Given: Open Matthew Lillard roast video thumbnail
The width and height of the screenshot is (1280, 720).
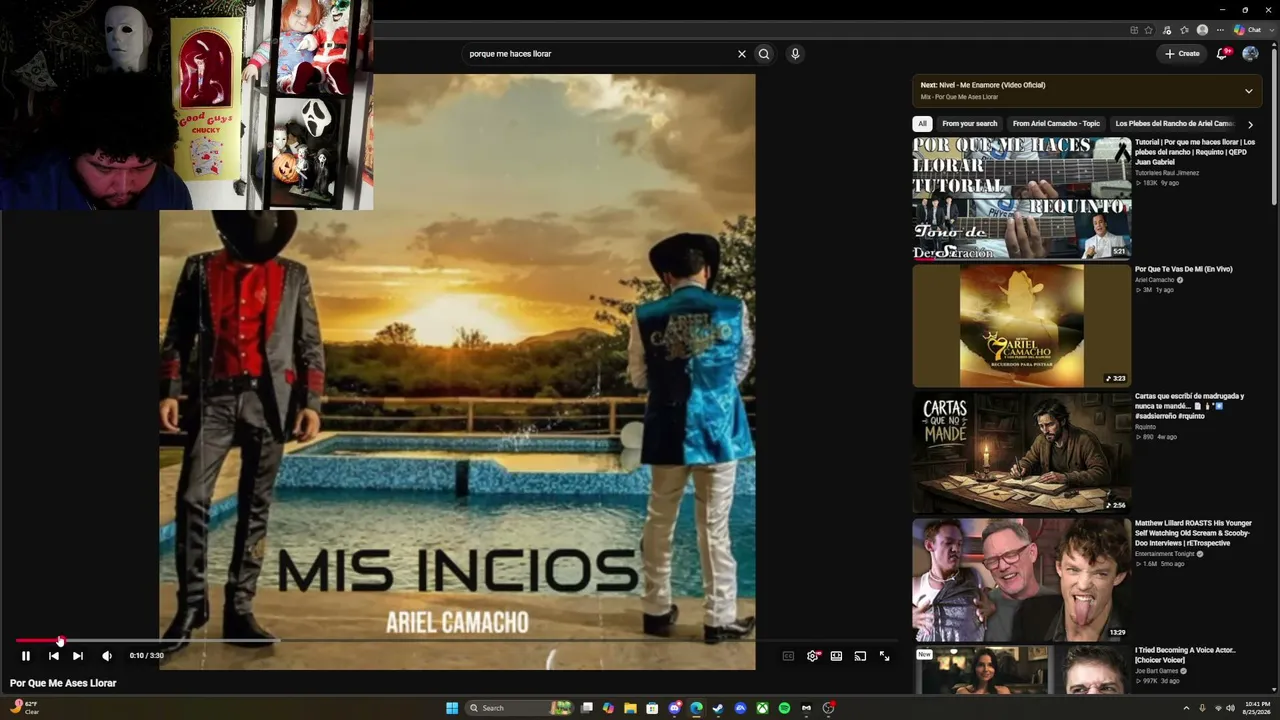Looking at the screenshot, I should (1022, 579).
